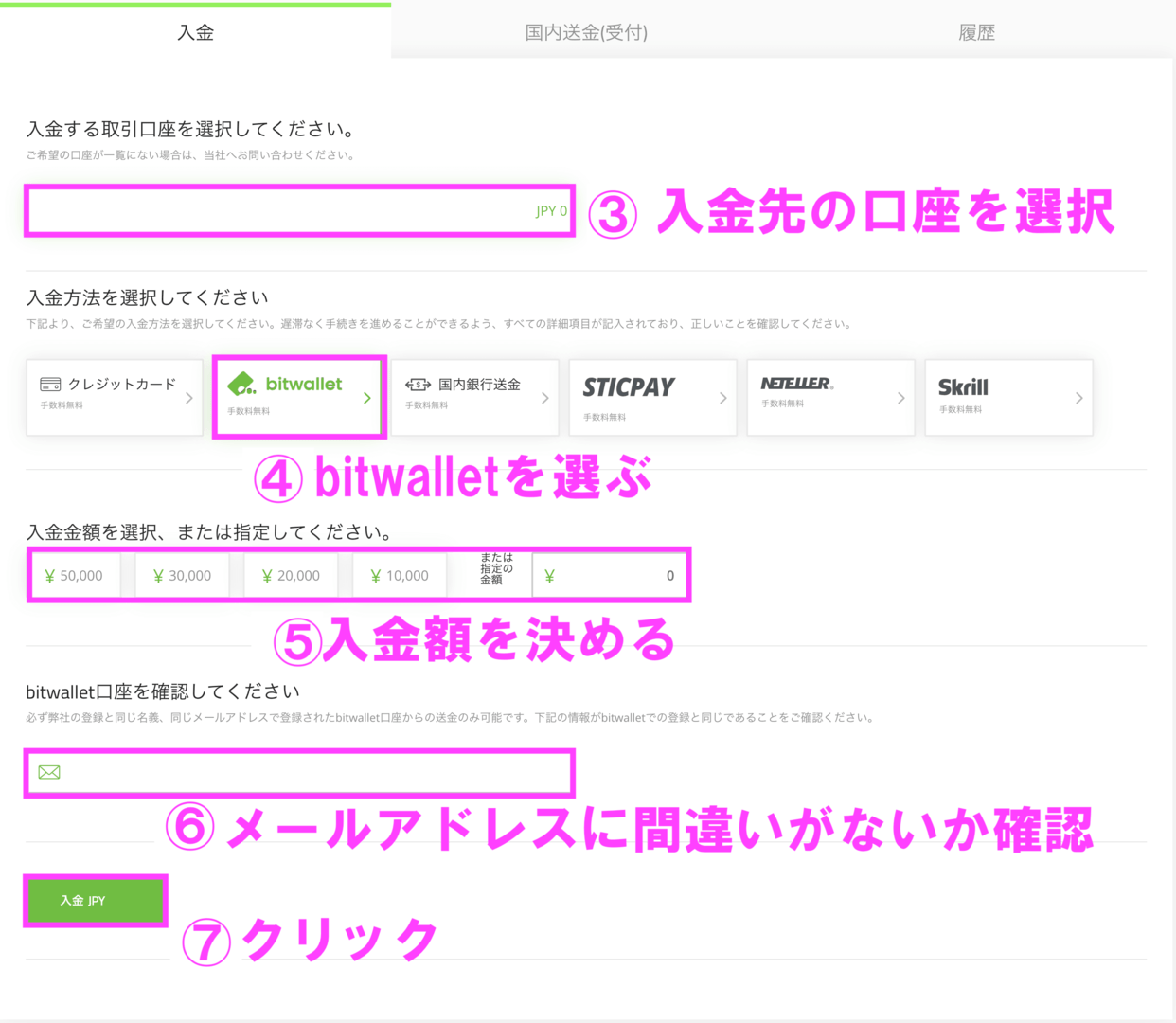Choose the ¥ 20,000 deposit amount
Viewport: 1176px width, 1023px height.
pyautogui.click(x=292, y=575)
